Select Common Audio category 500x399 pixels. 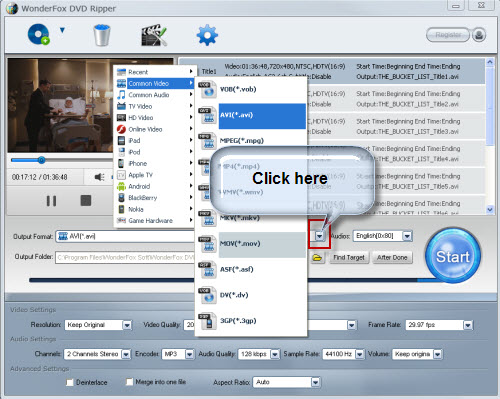click(155, 95)
